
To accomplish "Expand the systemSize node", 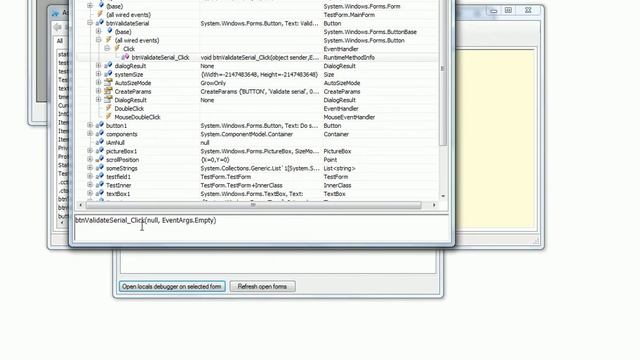I will click(98, 74).
